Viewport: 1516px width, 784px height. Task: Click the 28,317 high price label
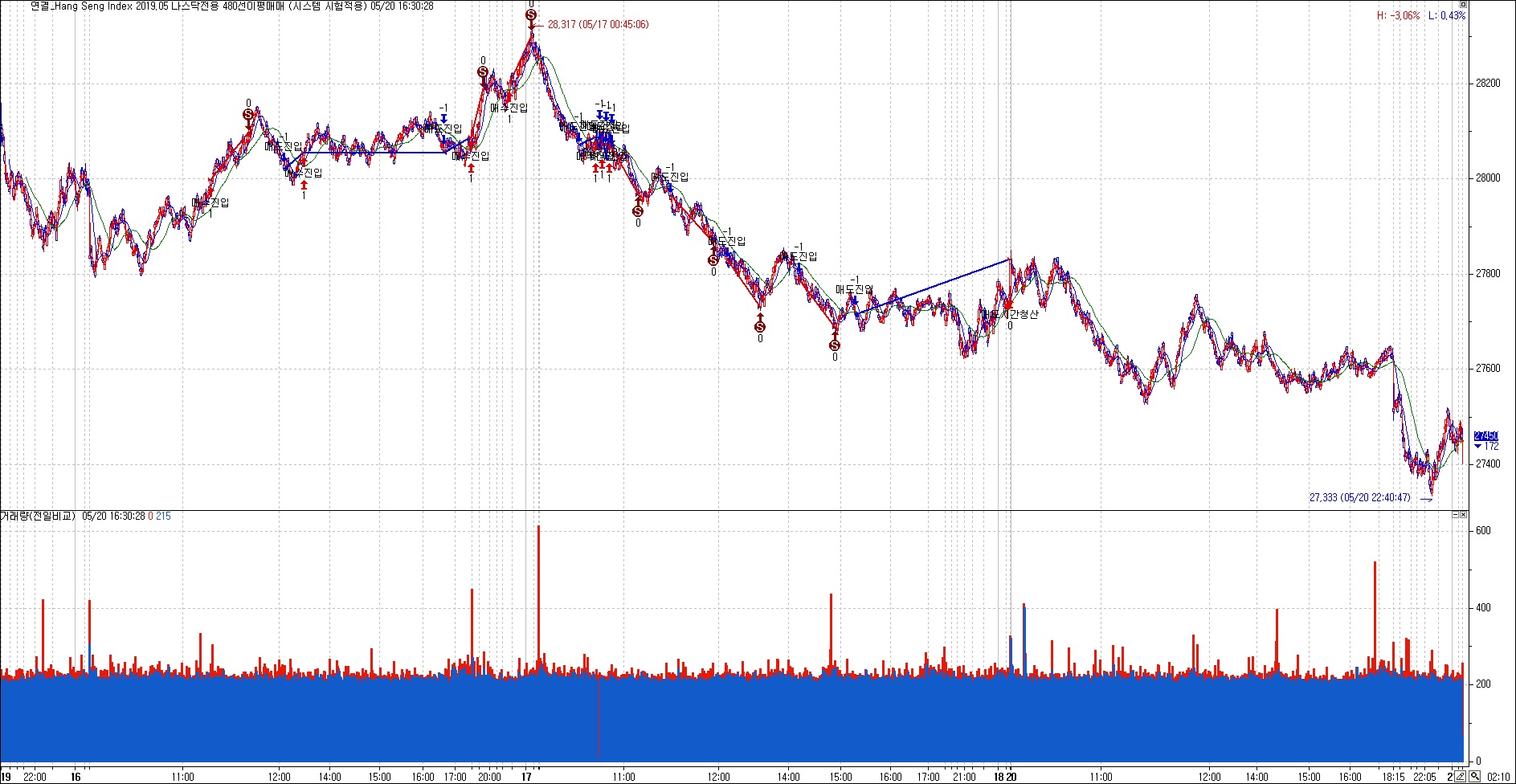click(598, 25)
